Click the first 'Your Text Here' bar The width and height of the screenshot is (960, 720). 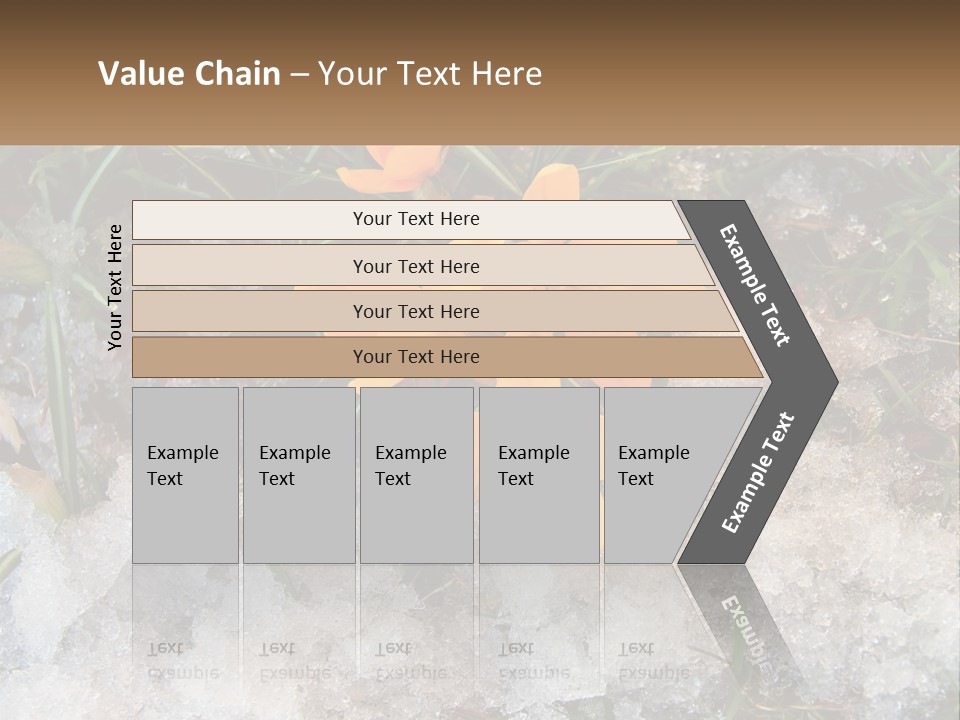coord(411,220)
